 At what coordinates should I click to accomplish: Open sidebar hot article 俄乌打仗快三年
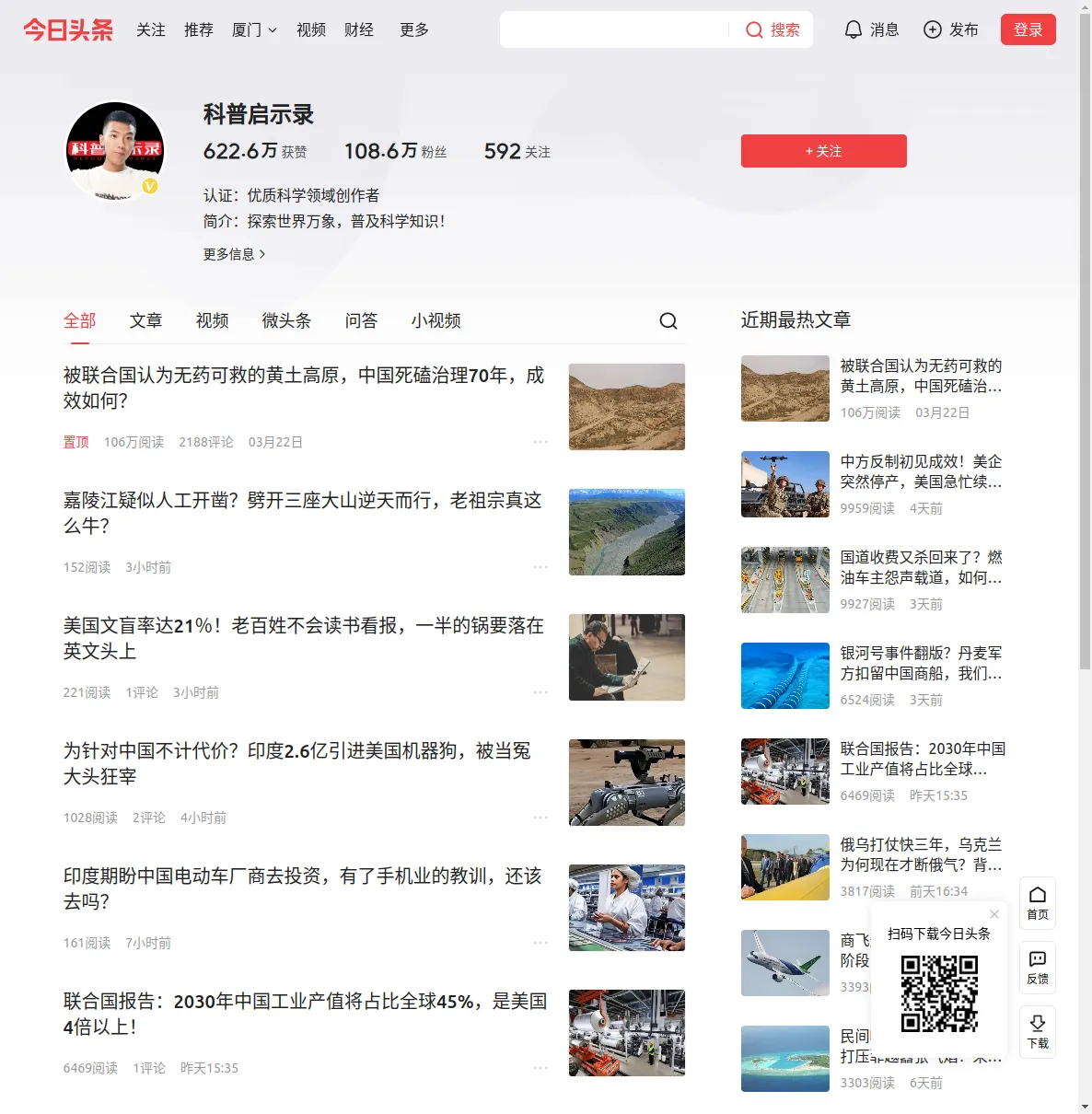922,854
